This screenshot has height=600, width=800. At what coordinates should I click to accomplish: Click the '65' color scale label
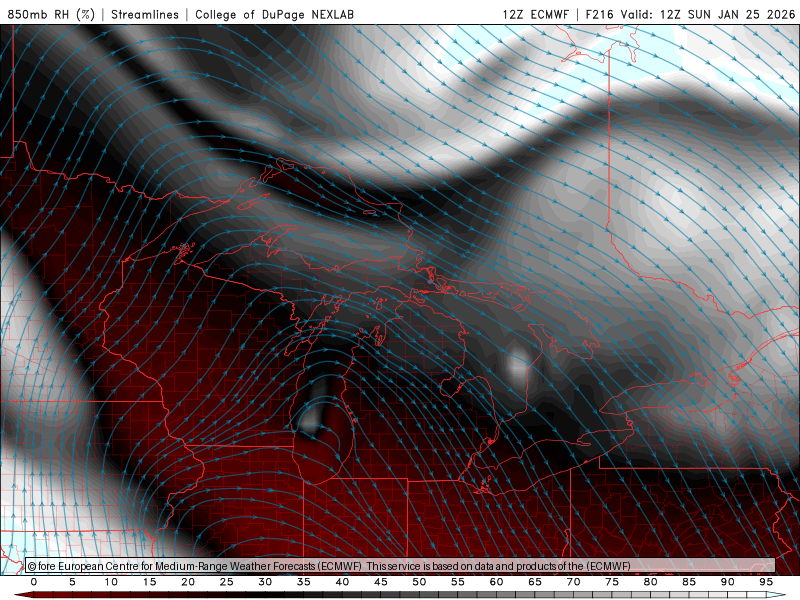(535, 582)
